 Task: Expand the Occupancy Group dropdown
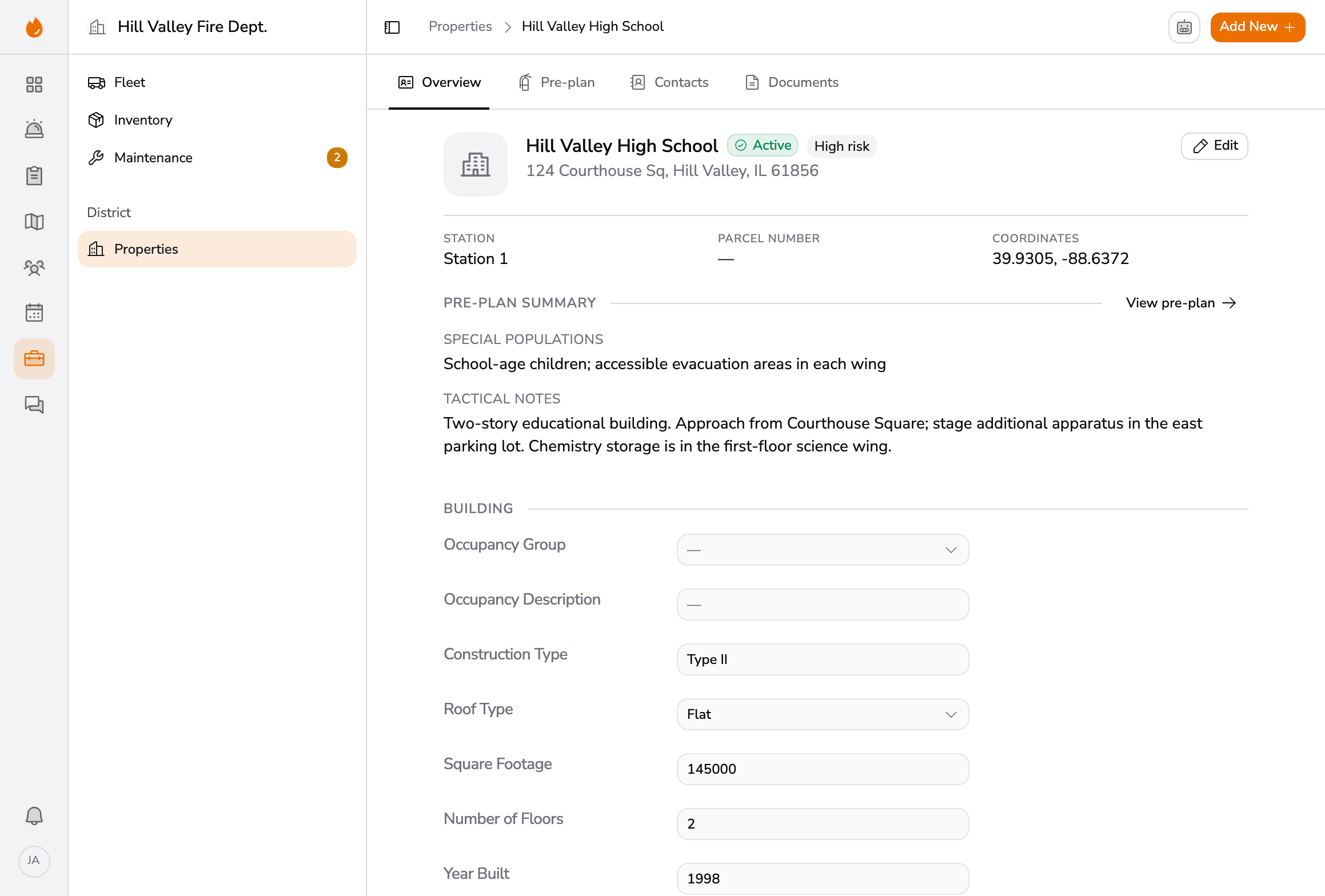point(823,550)
